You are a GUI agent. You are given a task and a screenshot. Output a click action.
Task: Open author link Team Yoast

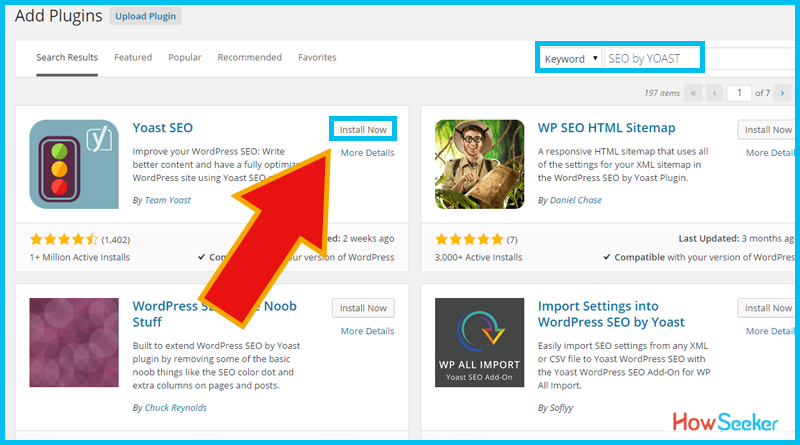click(x=167, y=200)
